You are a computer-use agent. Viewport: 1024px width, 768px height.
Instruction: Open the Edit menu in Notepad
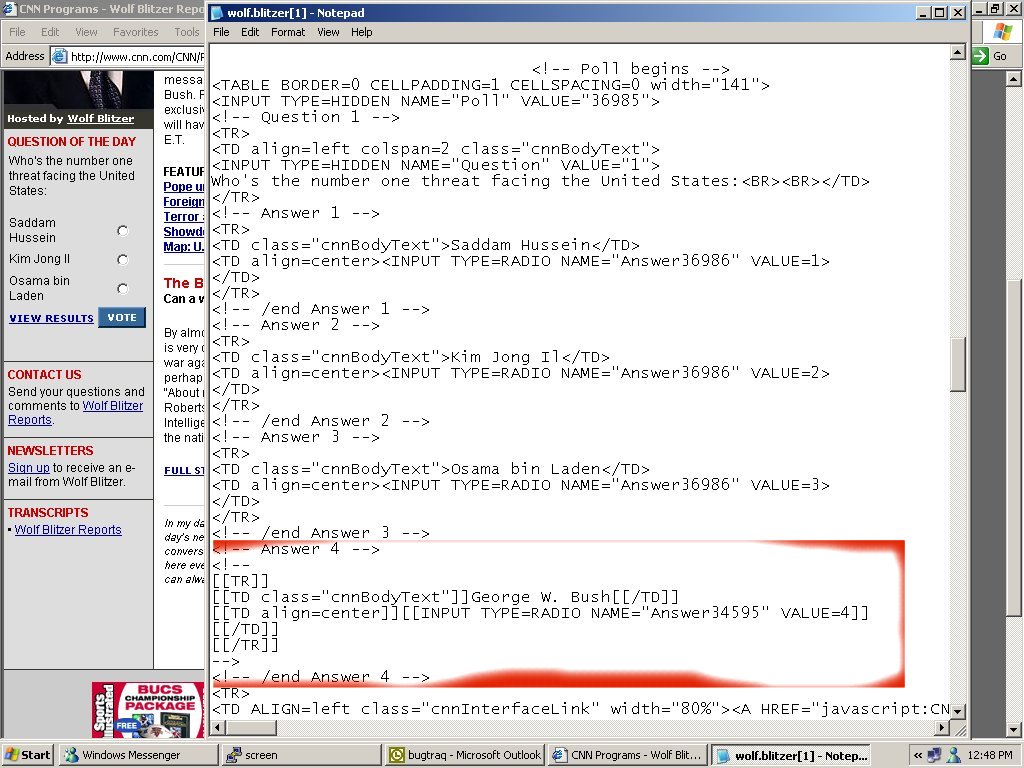click(250, 32)
